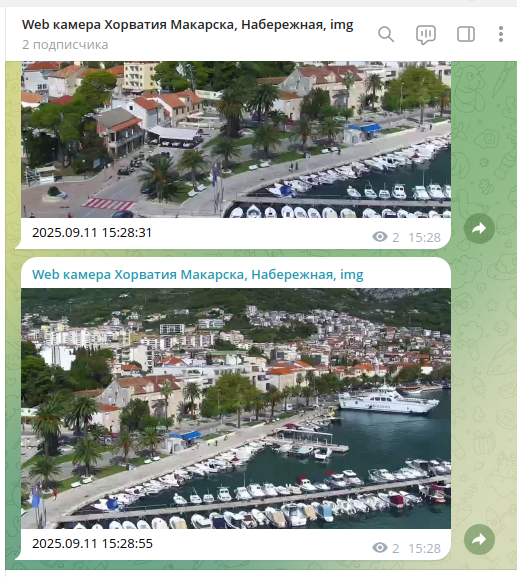Forward the 15:28:55 webcam post
Viewport: 517px width, 577px height.
pos(479,539)
